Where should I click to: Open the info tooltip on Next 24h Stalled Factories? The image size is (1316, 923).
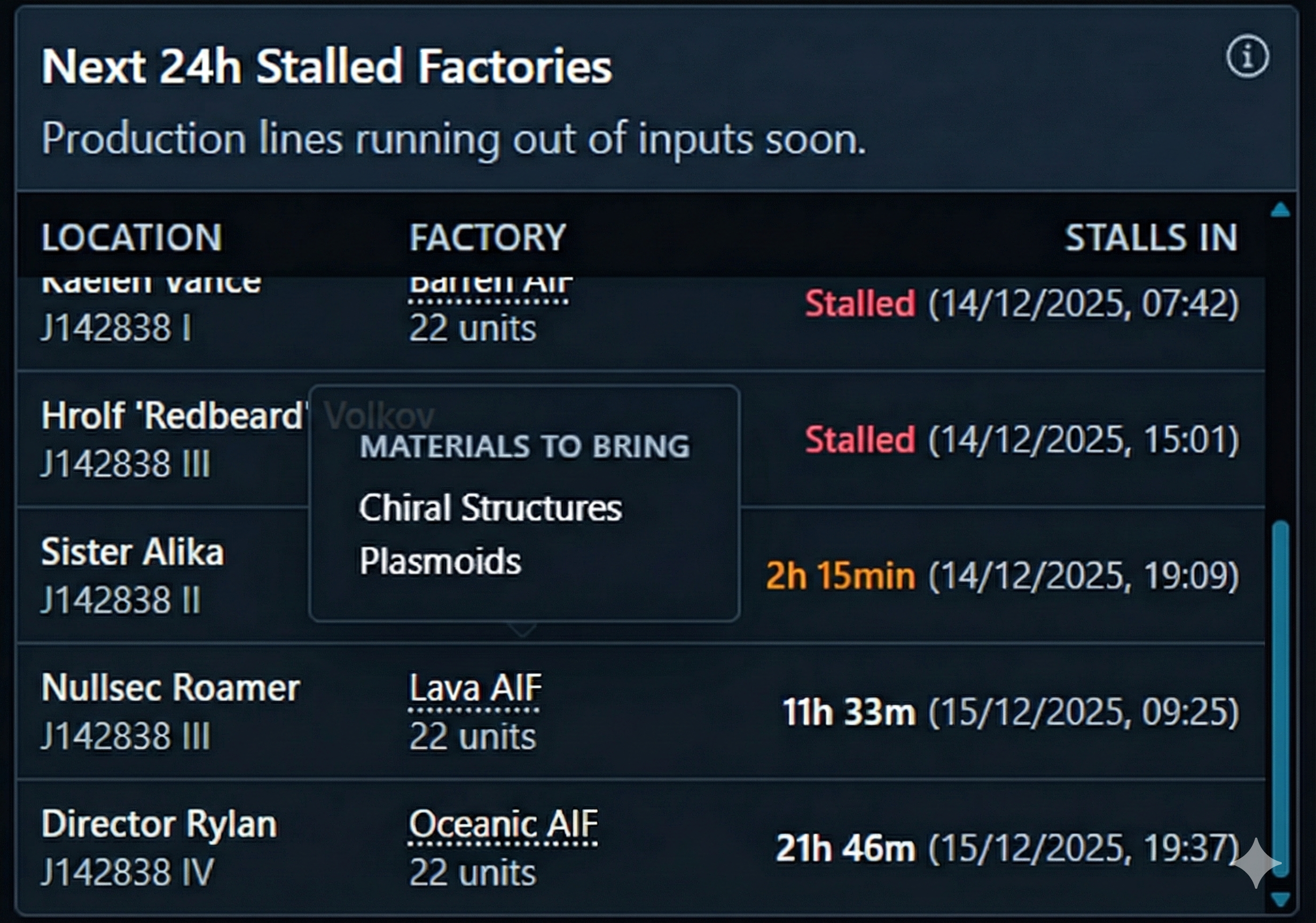(1247, 58)
